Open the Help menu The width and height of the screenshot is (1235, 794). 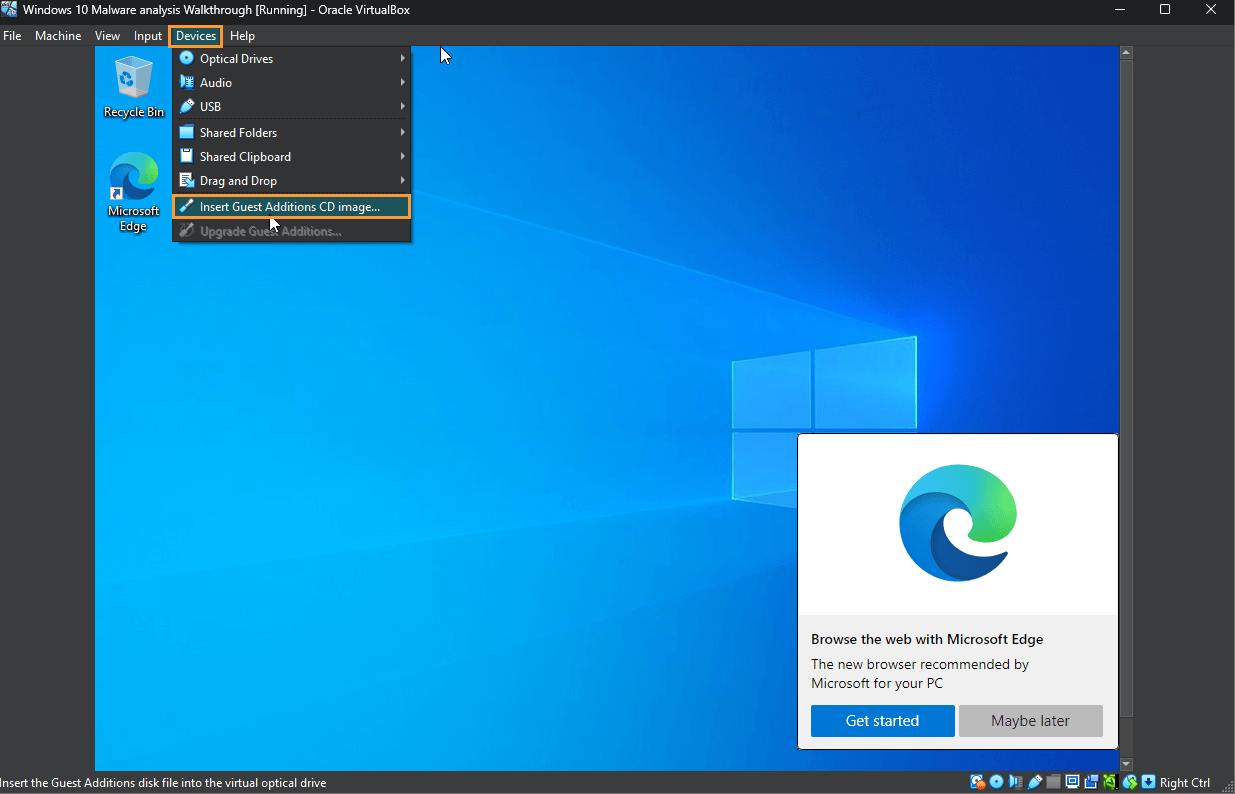click(x=242, y=36)
